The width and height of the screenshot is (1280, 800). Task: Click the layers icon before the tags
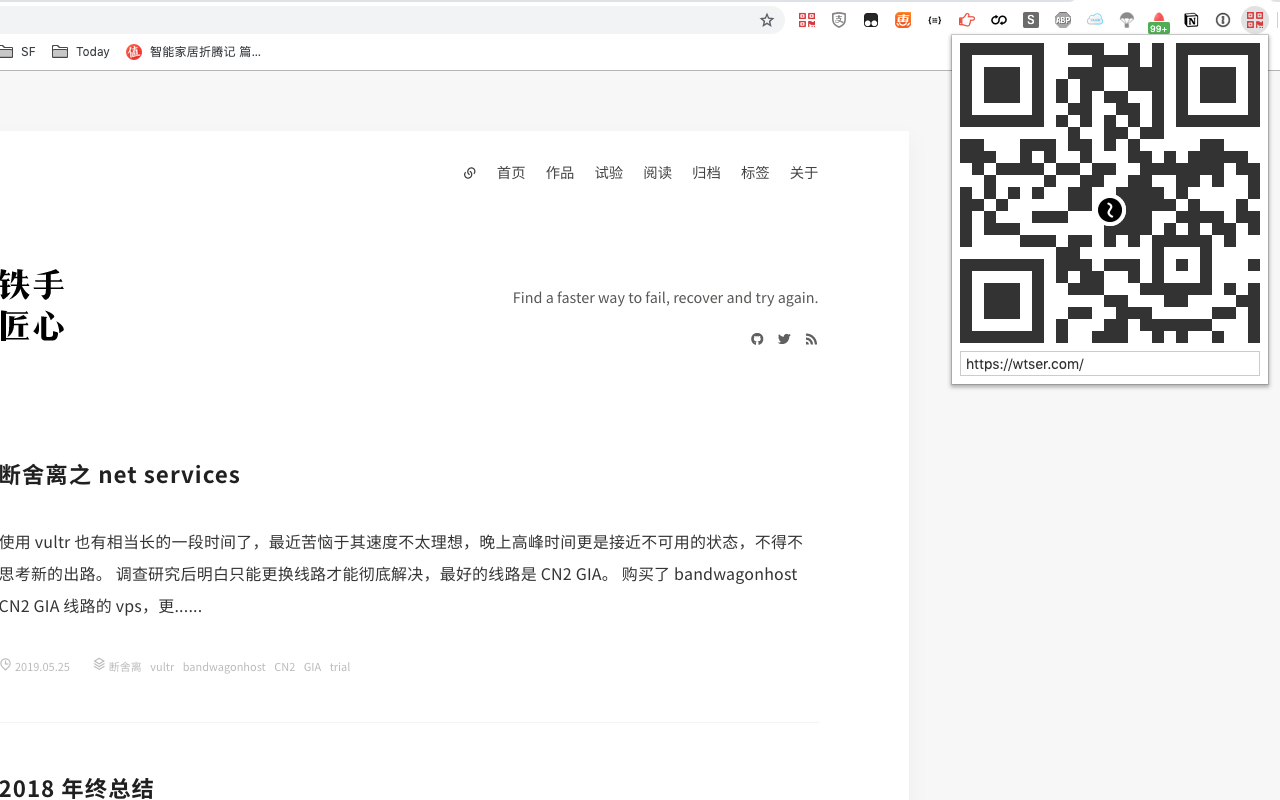(x=99, y=664)
